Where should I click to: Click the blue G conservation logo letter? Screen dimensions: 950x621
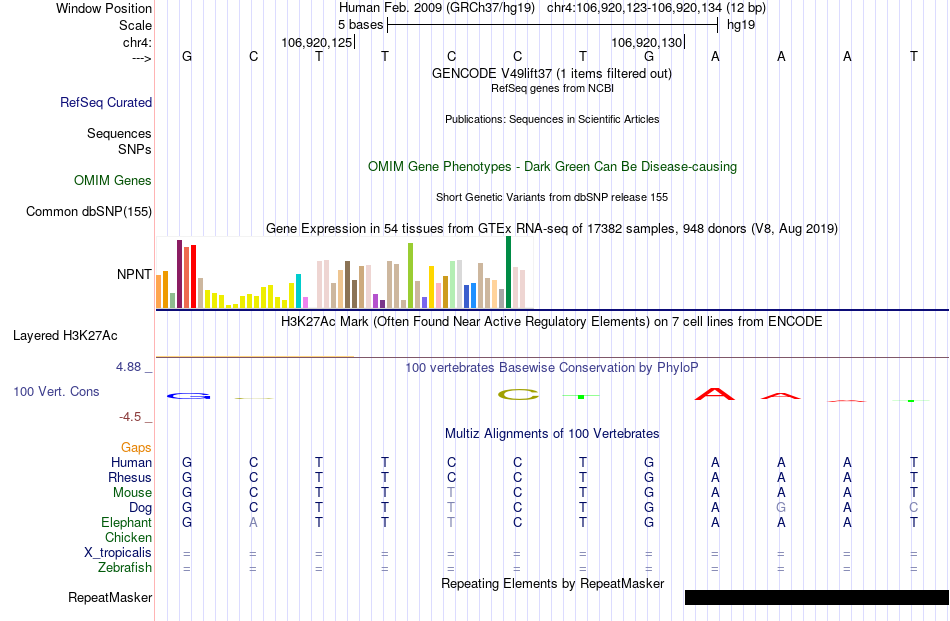tap(188, 396)
